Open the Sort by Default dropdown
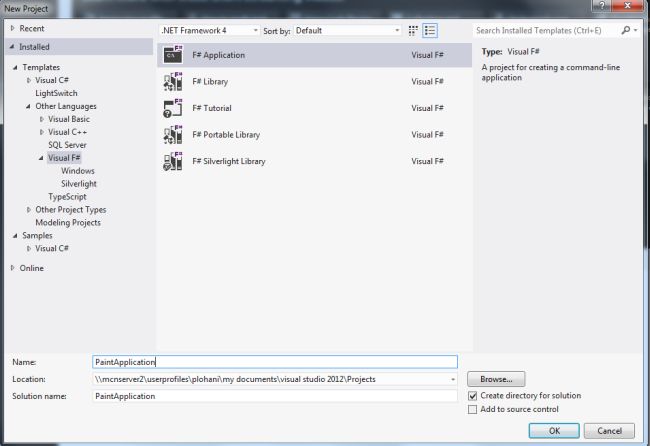This screenshot has width=650, height=446. (x=347, y=31)
